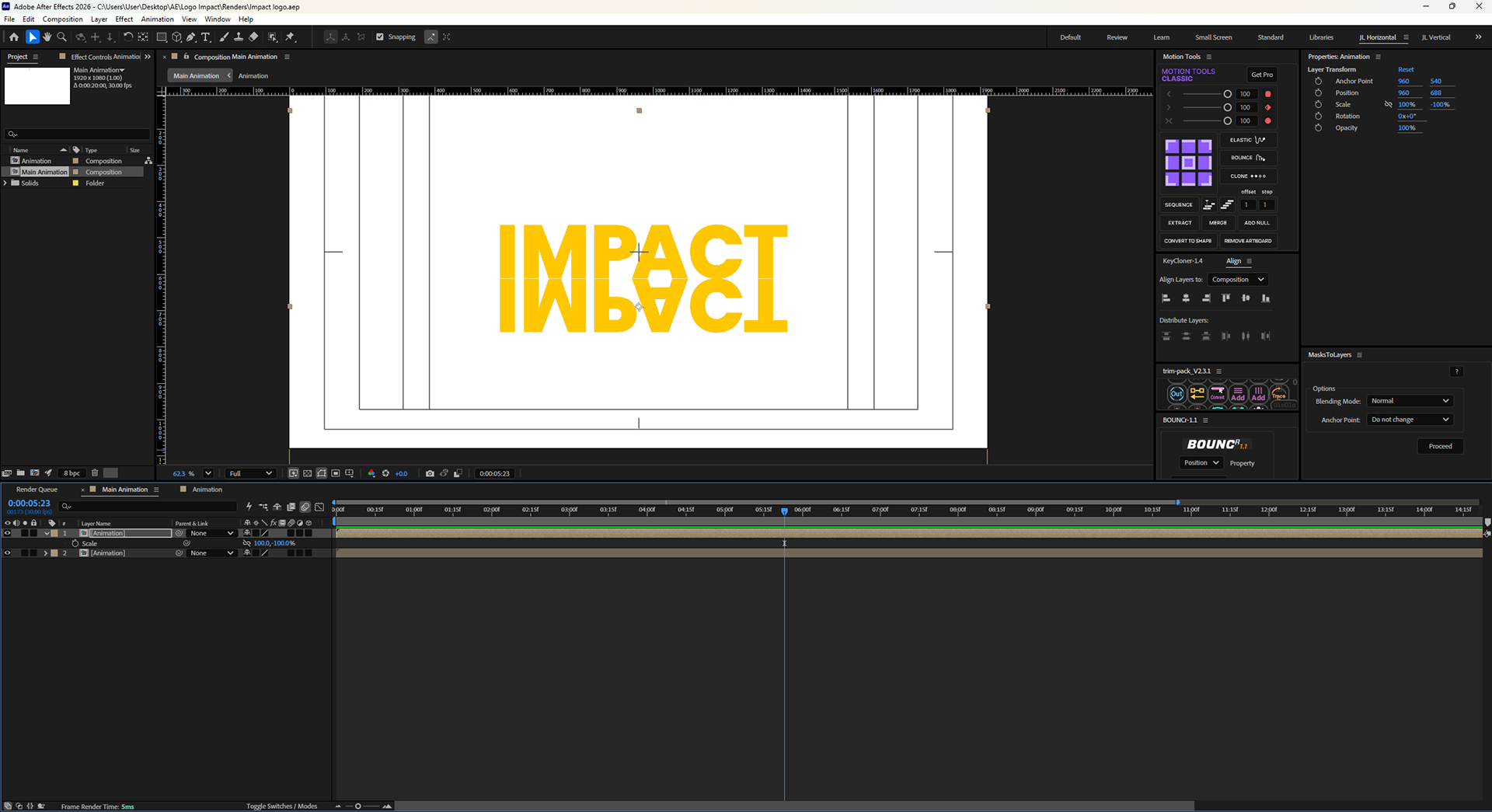Toggle Motion Blur enable in the timeline
The image size is (1492, 812).
pyautogui.click(x=305, y=507)
